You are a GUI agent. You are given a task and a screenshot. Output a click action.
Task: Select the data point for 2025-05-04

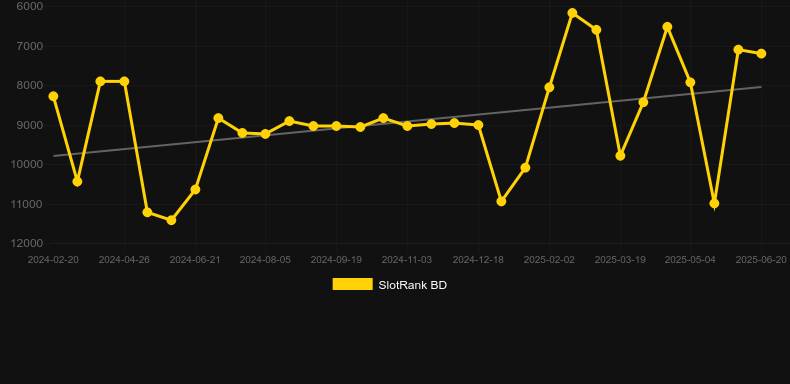(690, 83)
